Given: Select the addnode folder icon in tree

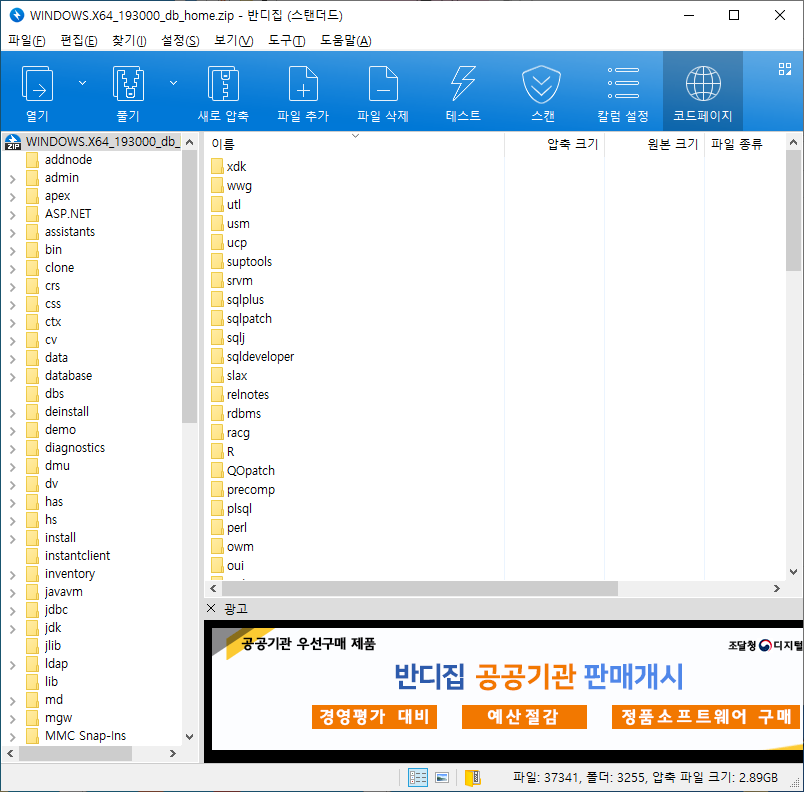Looking at the screenshot, I should point(32,160).
